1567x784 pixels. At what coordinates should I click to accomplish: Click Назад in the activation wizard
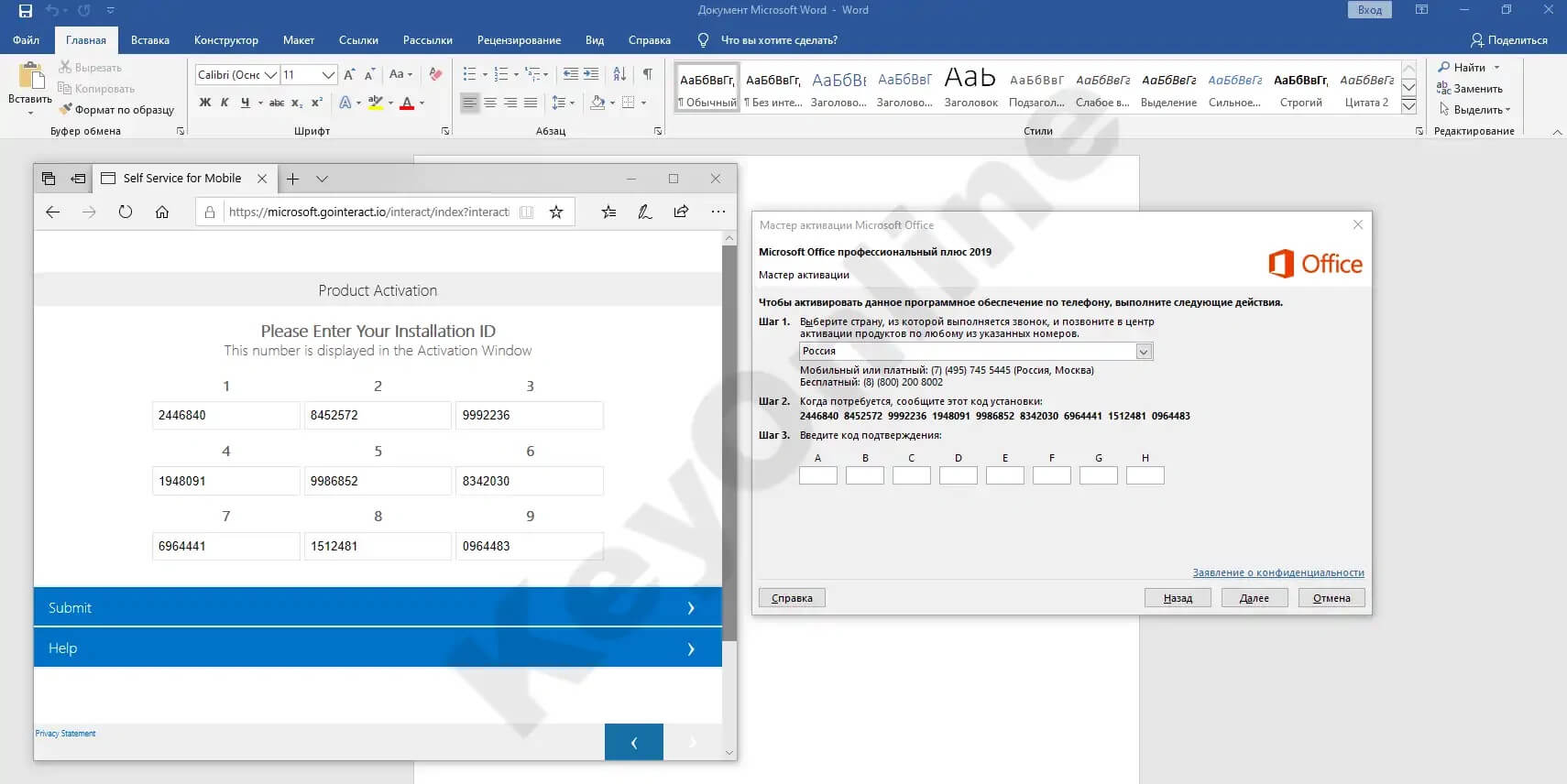(1178, 598)
